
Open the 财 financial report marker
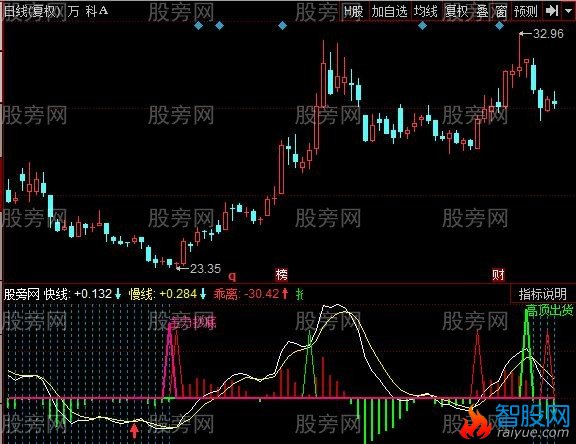pyautogui.click(x=498, y=274)
